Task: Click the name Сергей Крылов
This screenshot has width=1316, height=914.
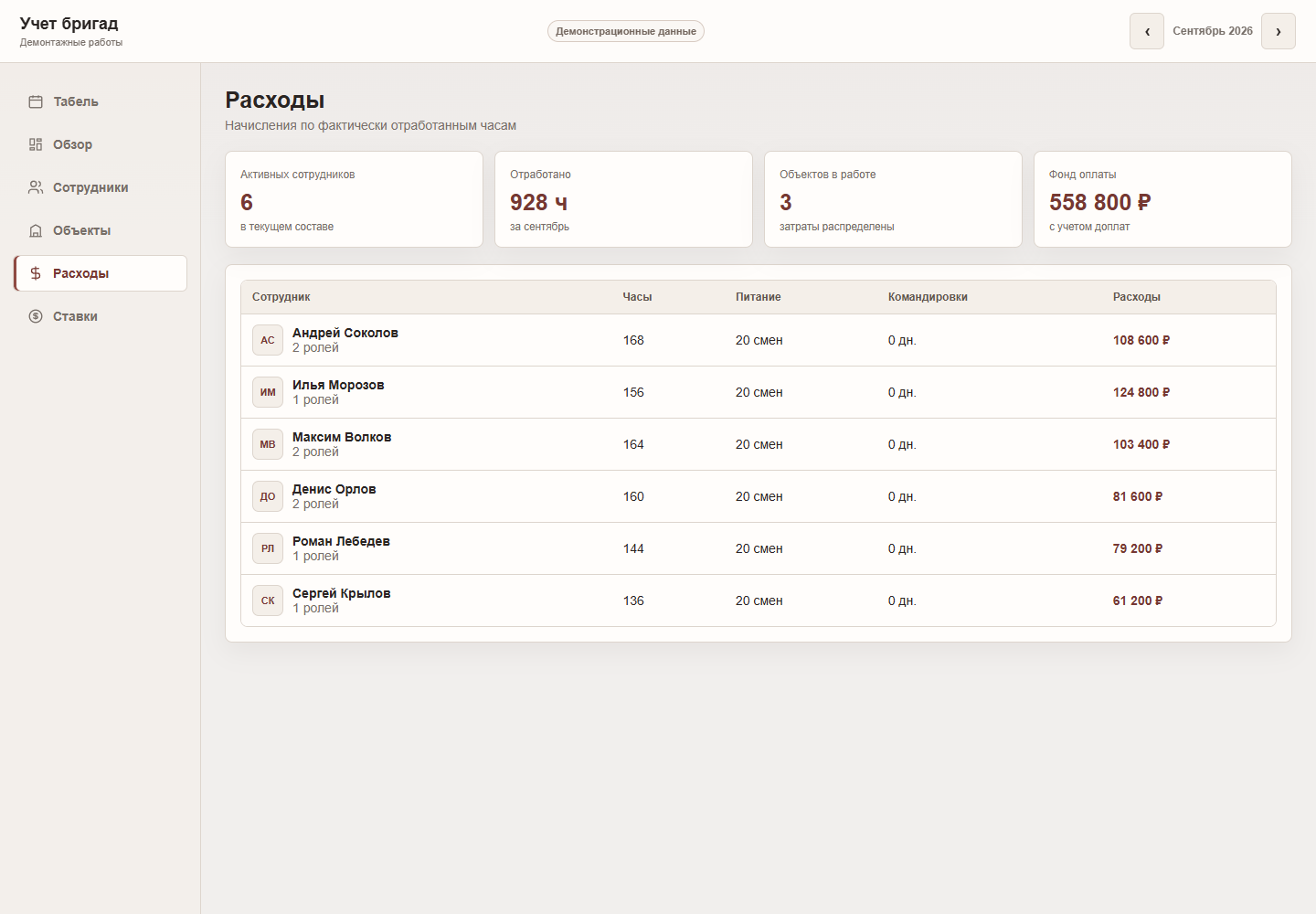Action: pos(342,593)
